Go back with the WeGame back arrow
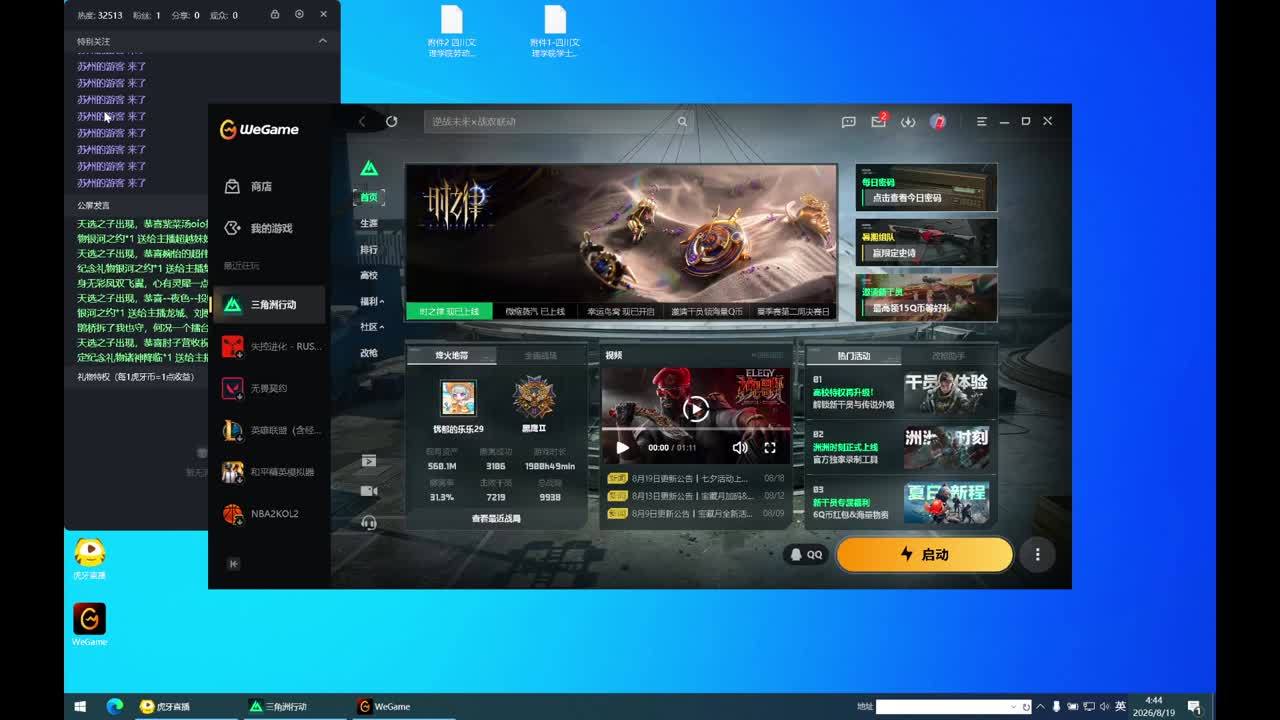The image size is (1280, 720). 362,121
